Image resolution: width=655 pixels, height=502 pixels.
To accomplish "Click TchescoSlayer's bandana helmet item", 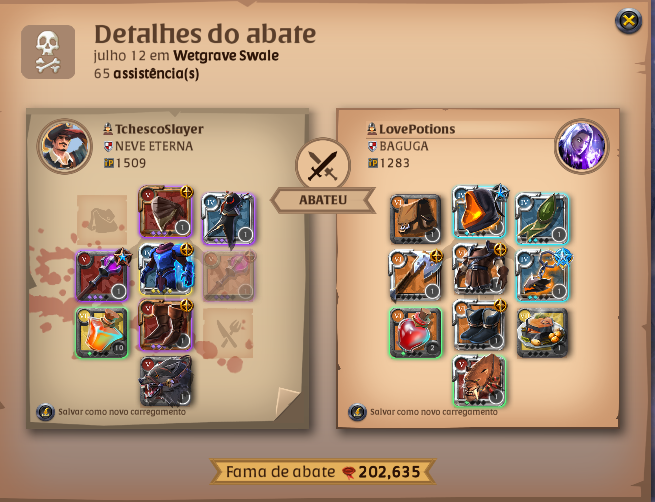I will click(165, 212).
